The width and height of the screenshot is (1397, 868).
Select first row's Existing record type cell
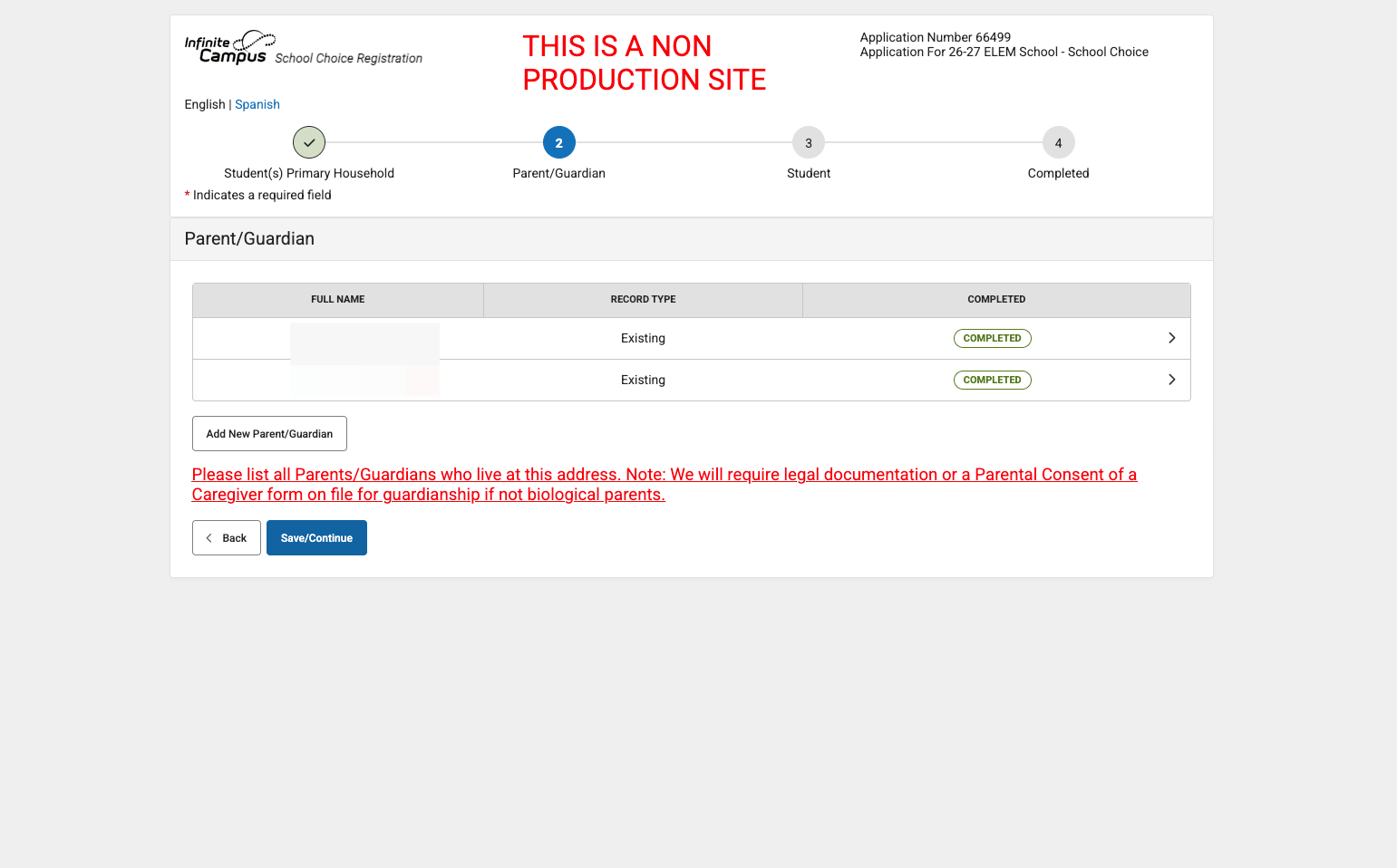pos(643,338)
